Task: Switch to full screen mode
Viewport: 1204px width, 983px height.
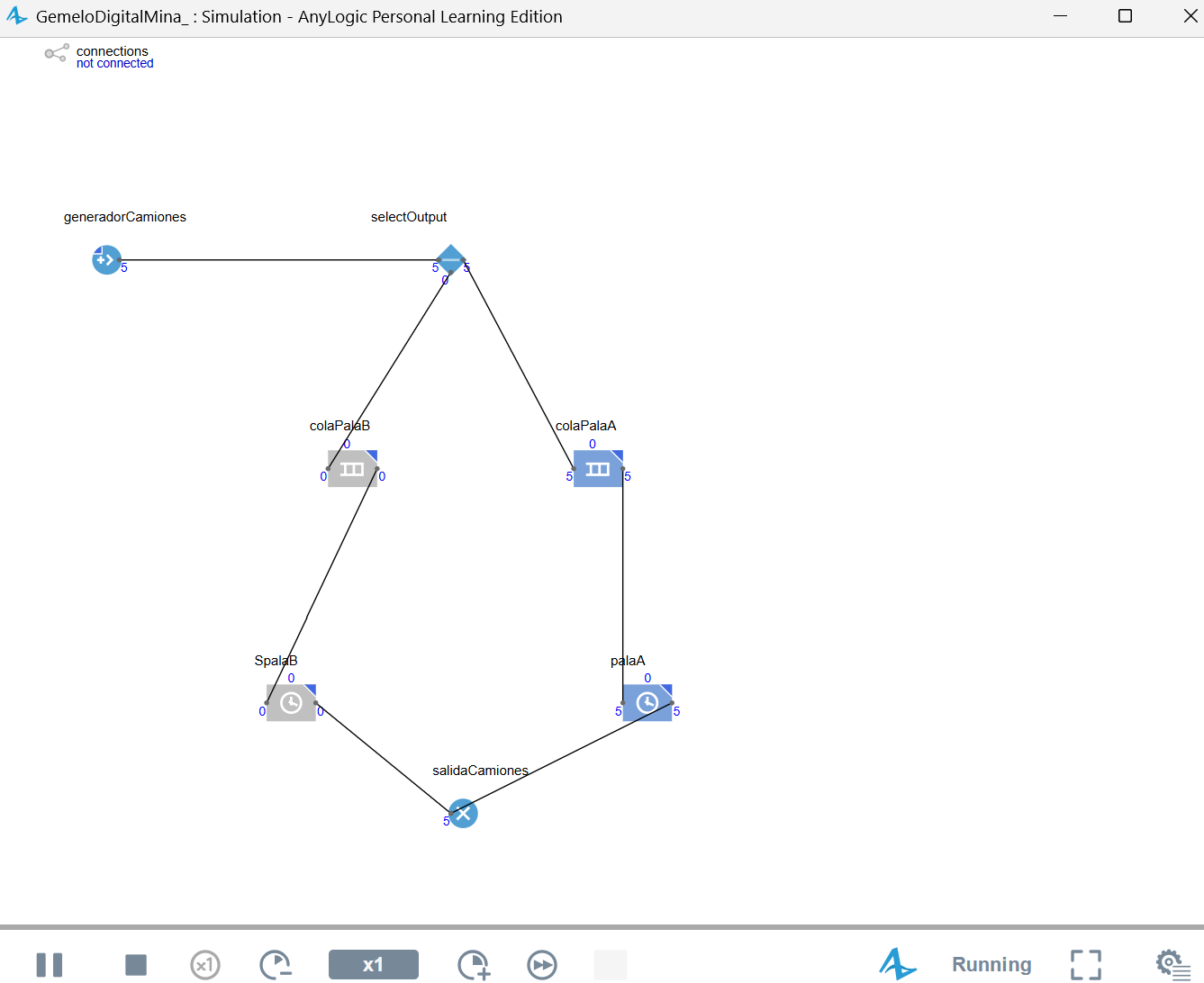Action: click(x=1086, y=965)
